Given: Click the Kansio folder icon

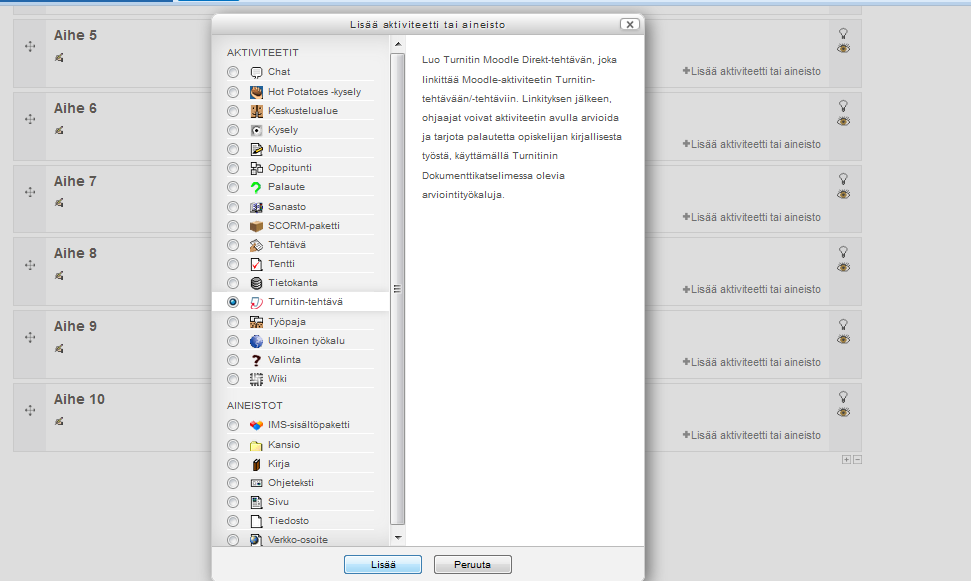Looking at the screenshot, I should (256, 445).
